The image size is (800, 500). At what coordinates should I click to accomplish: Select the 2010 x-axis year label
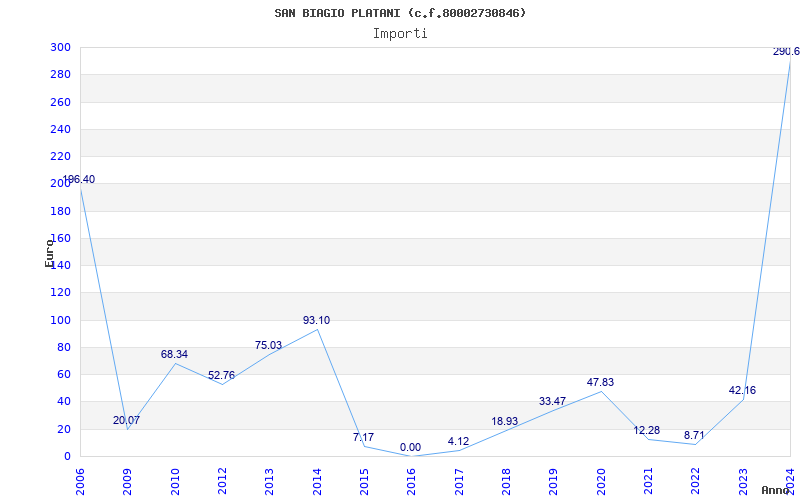coord(175,482)
